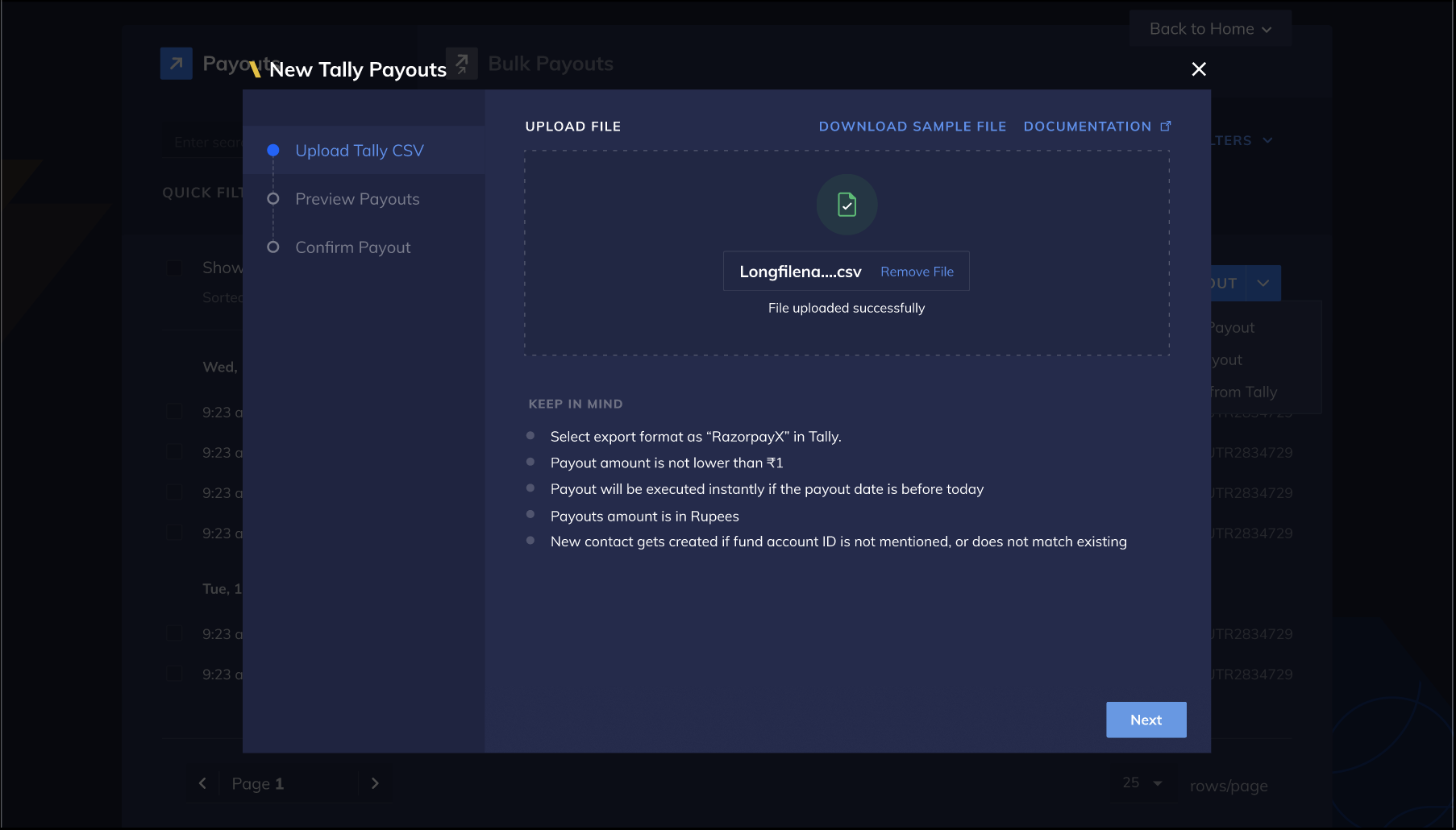Open the Documentation external link icon
Screen dimensions: 1456x830
(1166, 127)
